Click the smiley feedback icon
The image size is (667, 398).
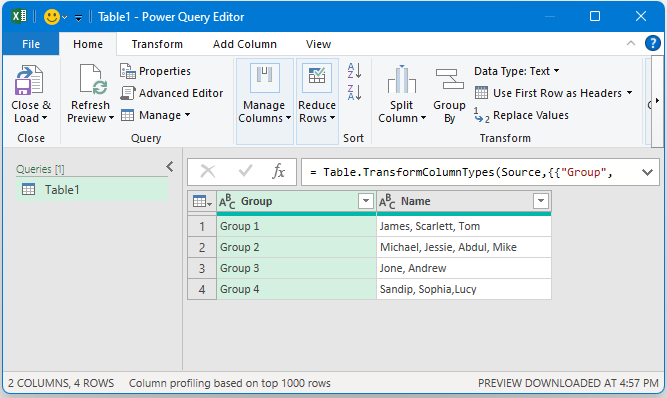coord(51,17)
